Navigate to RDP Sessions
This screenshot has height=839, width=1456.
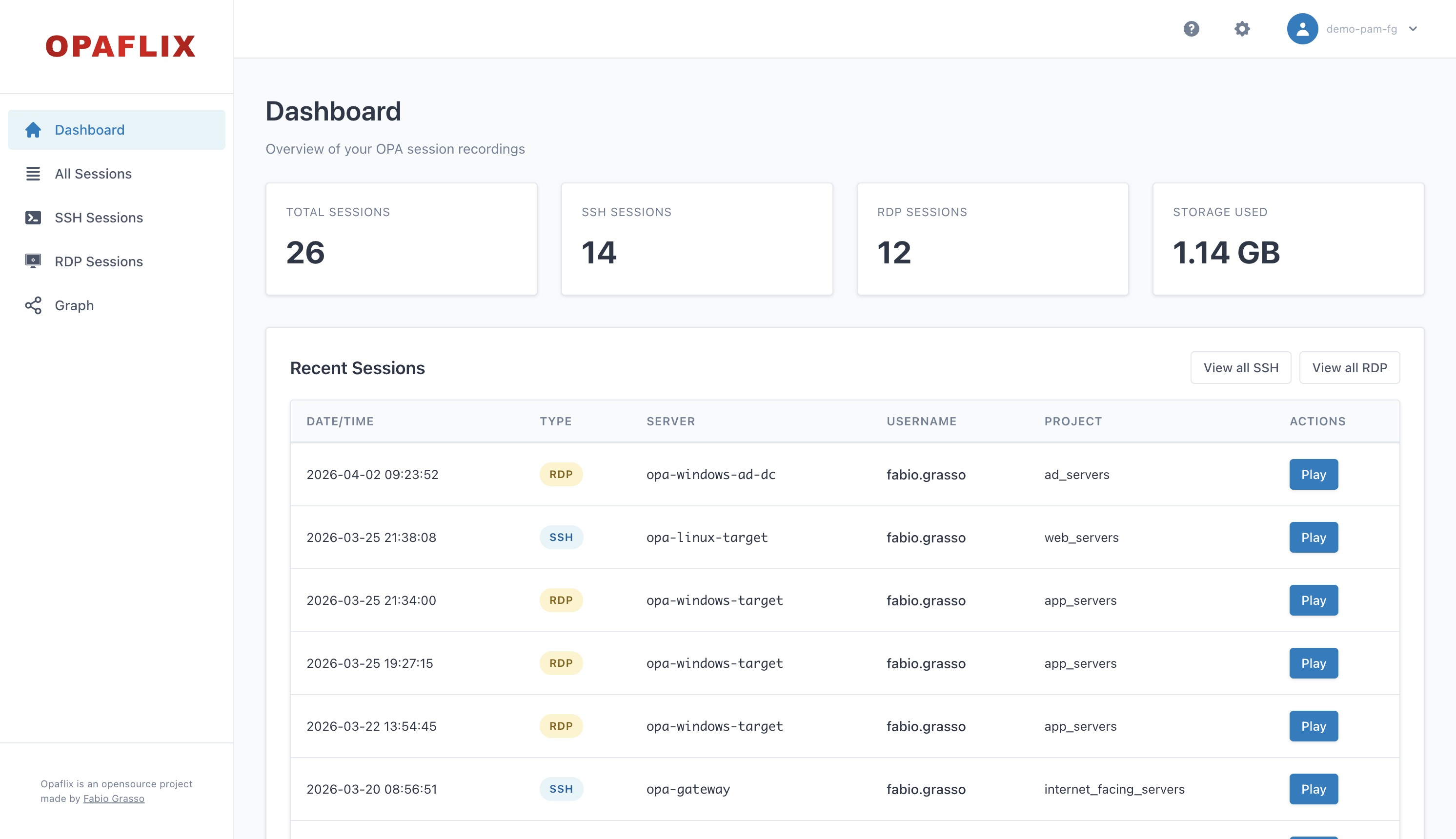(x=117, y=261)
